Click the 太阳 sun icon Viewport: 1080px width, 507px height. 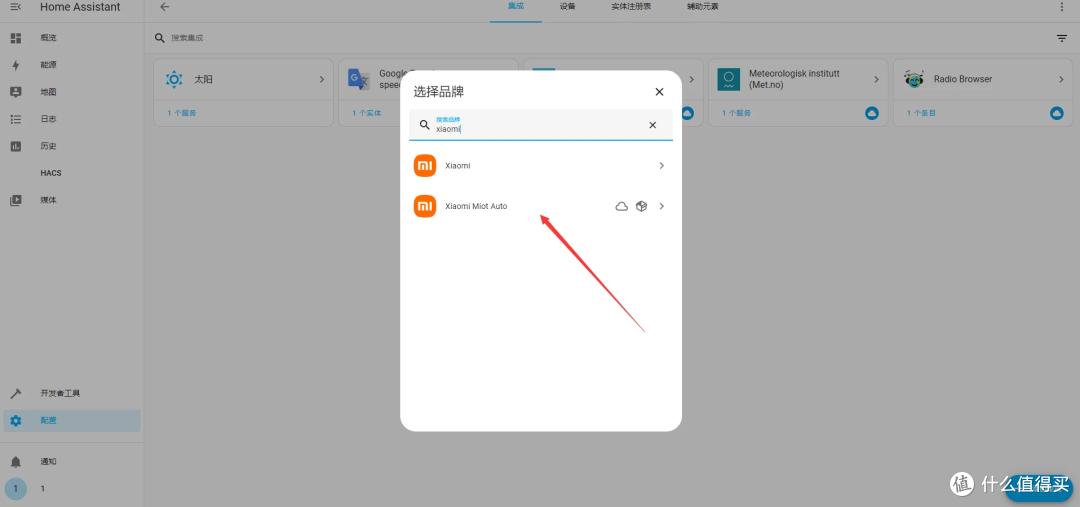tap(174, 79)
